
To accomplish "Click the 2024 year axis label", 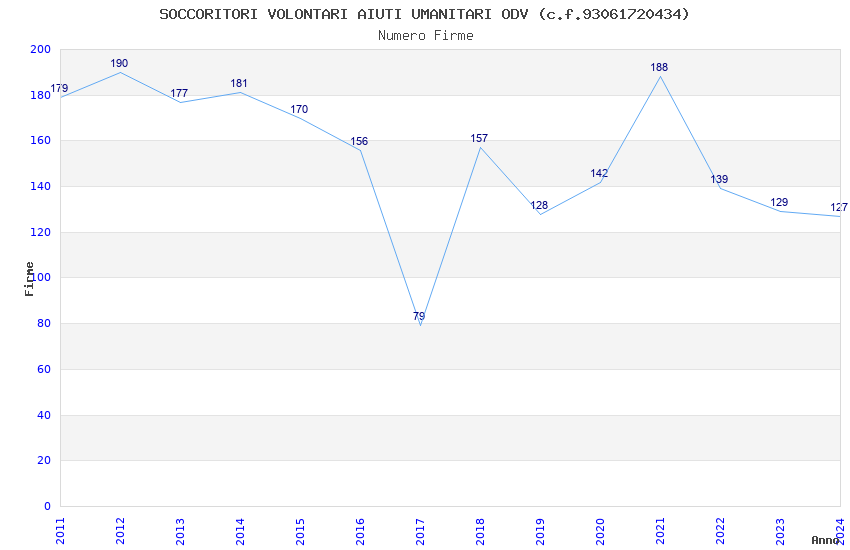I will coord(840,531).
